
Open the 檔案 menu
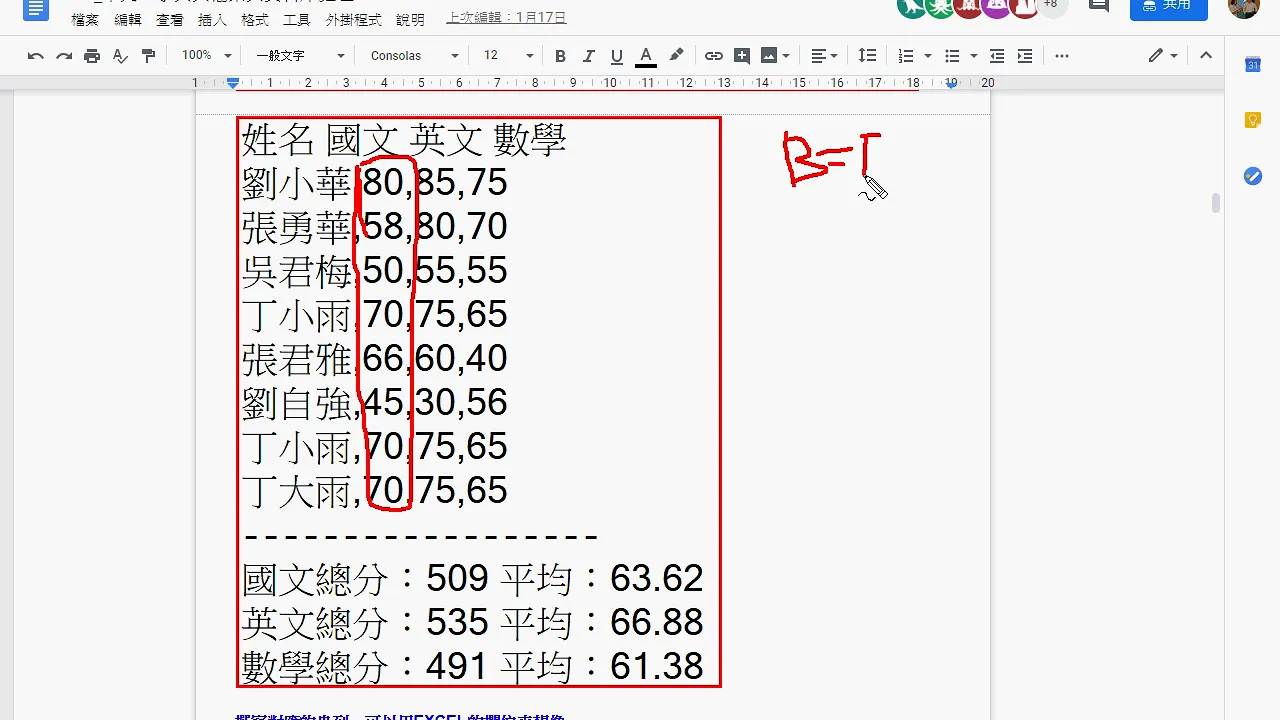click(x=85, y=19)
